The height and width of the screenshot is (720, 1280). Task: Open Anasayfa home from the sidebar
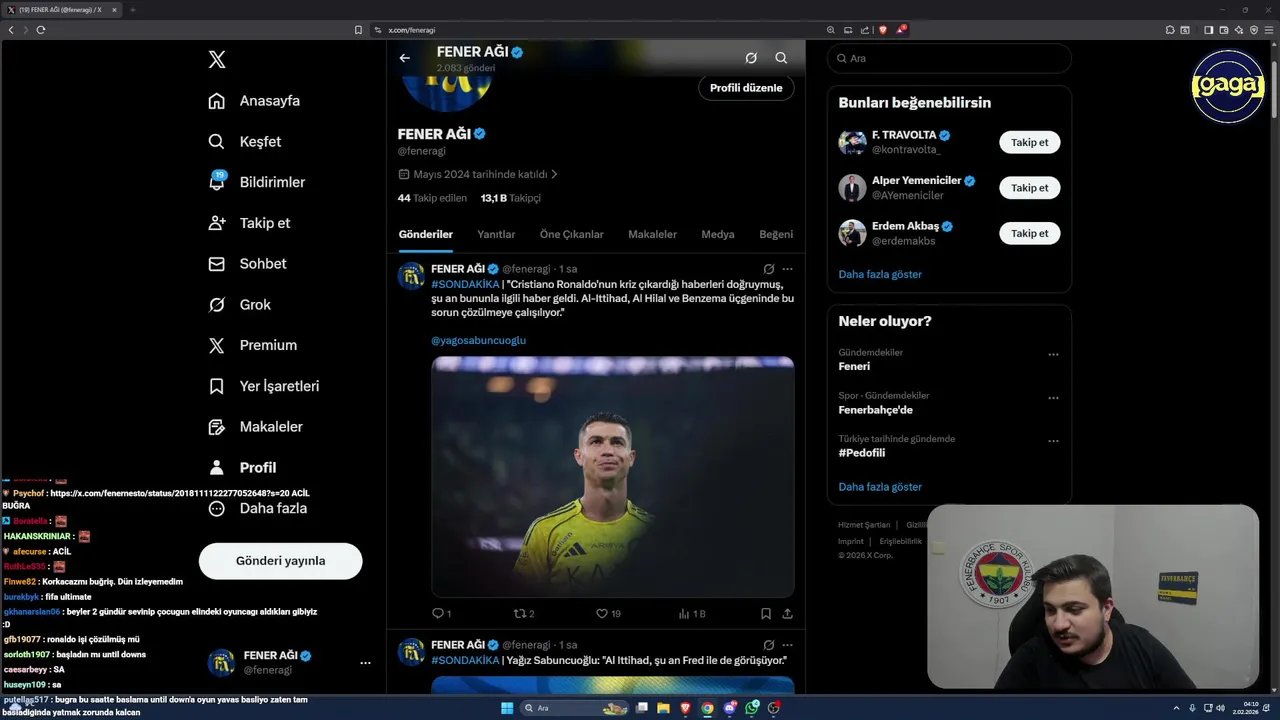point(254,101)
